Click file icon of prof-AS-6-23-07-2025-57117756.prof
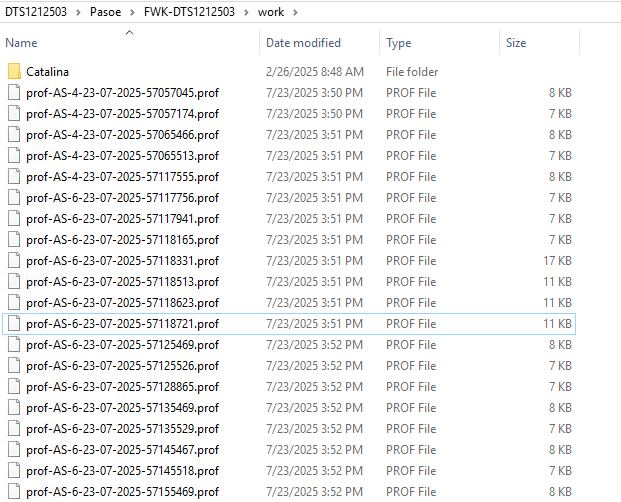 pos(14,198)
